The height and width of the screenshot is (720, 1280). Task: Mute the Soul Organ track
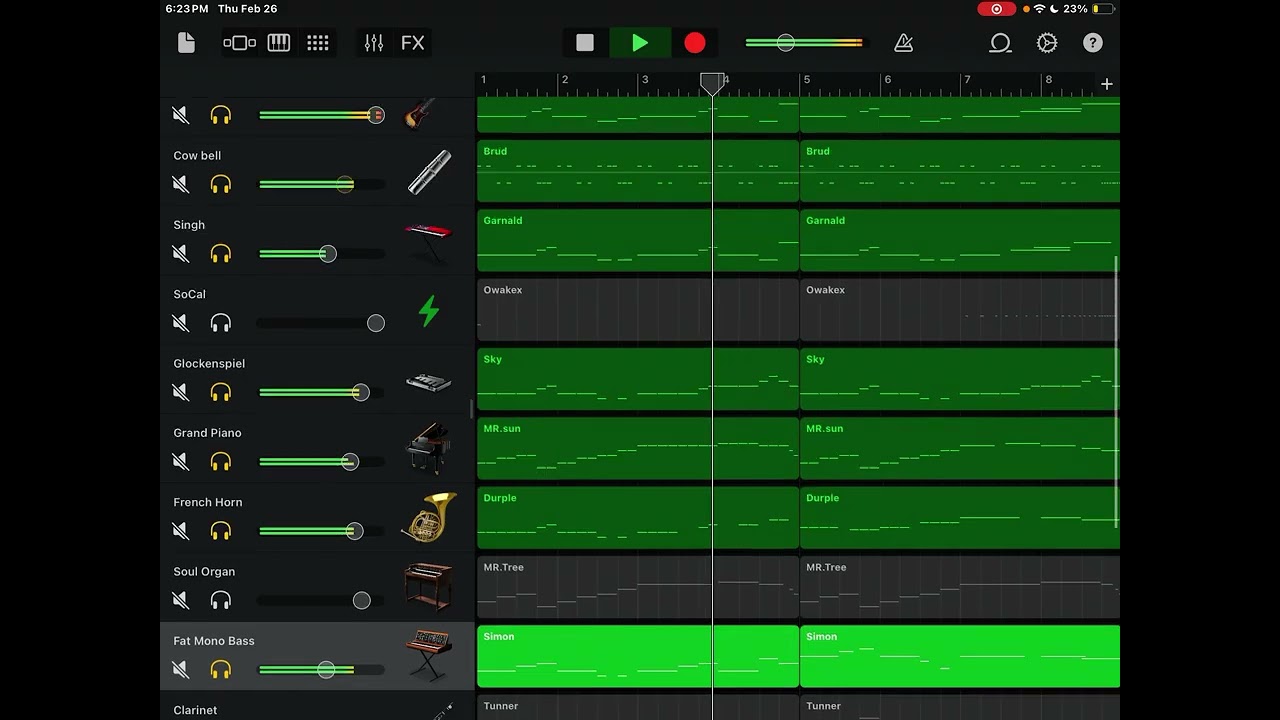[181, 600]
